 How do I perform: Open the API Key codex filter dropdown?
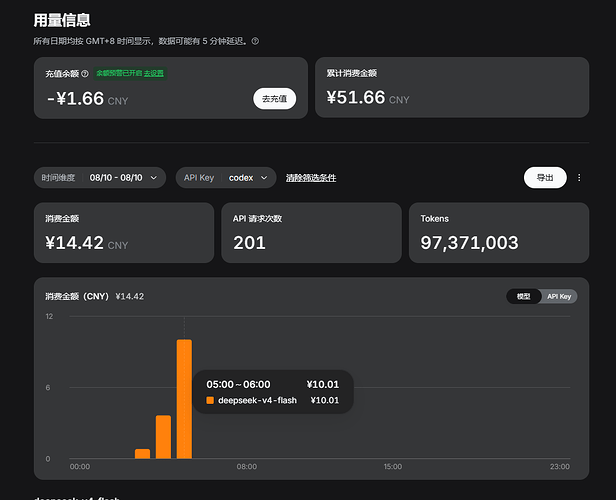point(226,178)
